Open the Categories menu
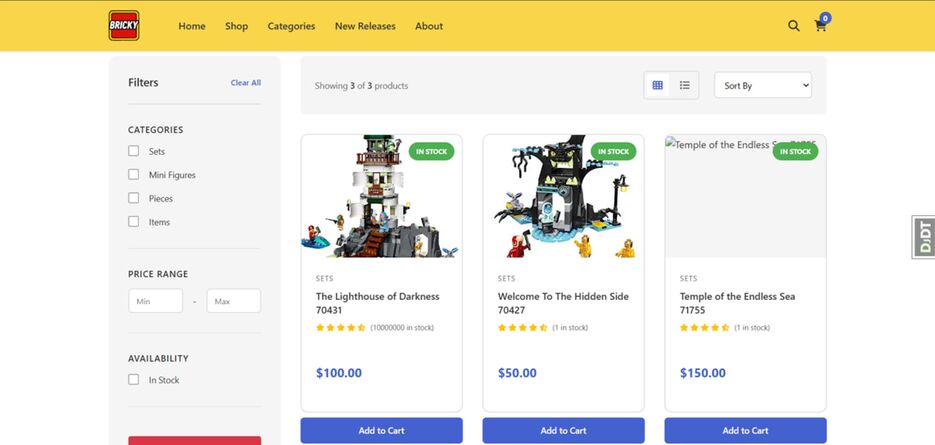 pos(291,26)
